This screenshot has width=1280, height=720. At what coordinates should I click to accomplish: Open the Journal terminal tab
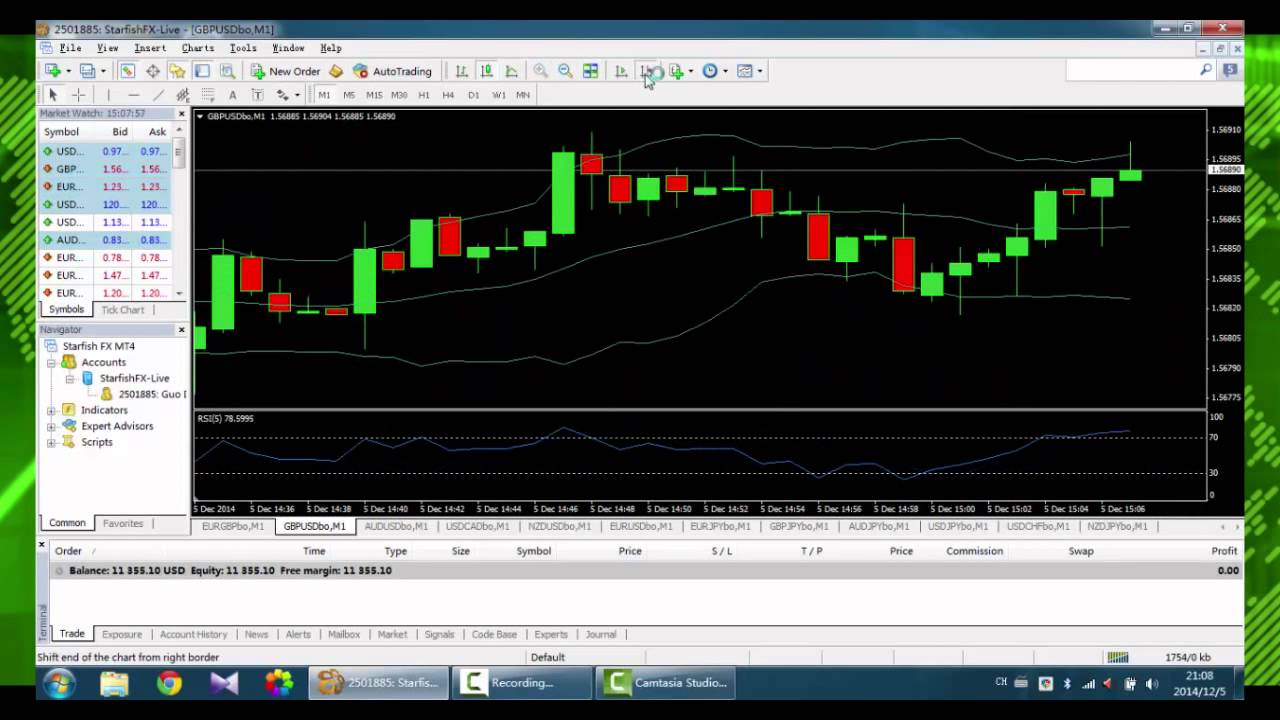pyautogui.click(x=601, y=634)
